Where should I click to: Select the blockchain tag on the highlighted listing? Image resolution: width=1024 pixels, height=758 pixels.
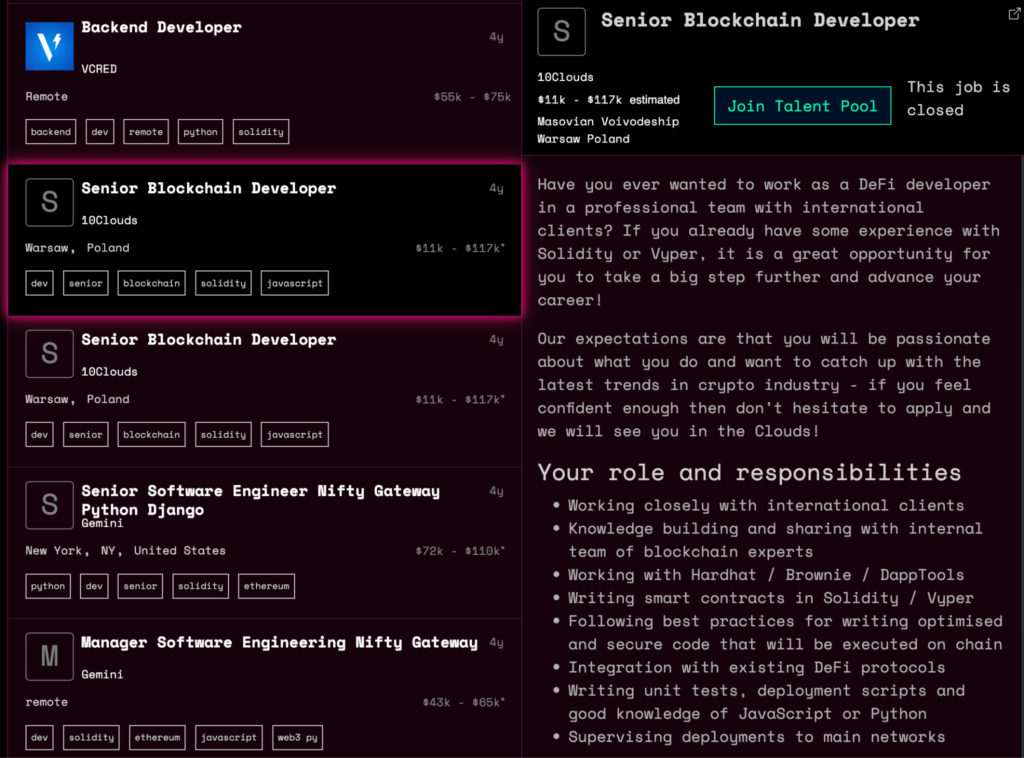pyautogui.click(x=152, y=283)
